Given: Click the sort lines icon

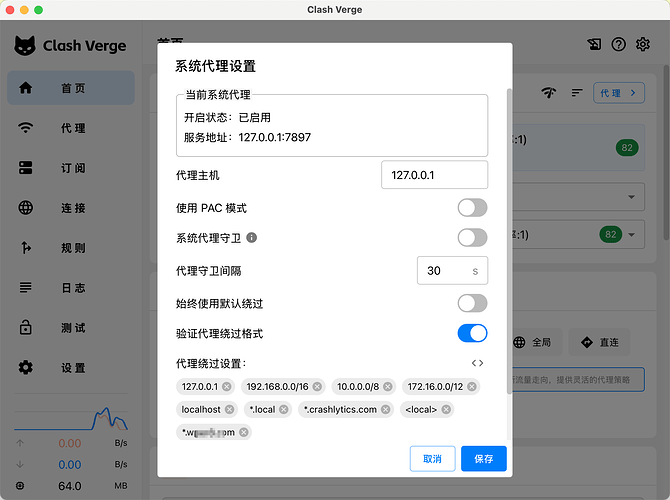Looking at the screenshot, I should [577, 92].
